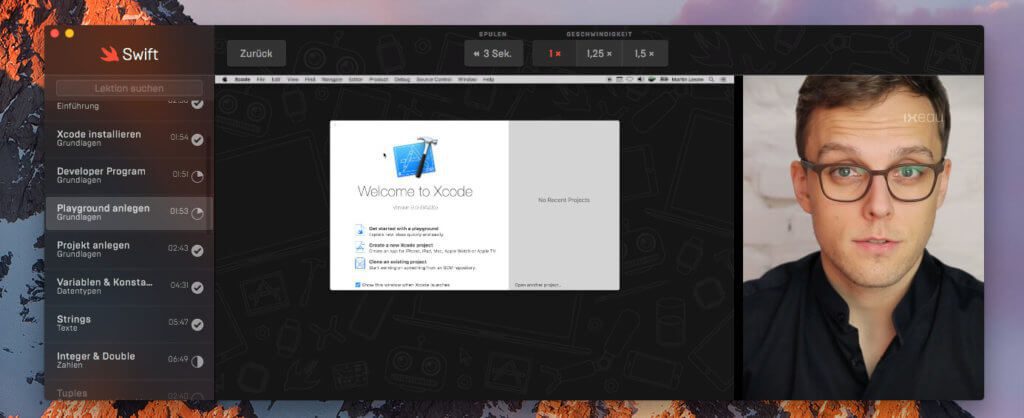
Task: Click the presenter webcam video
Action: click(863, 237)
